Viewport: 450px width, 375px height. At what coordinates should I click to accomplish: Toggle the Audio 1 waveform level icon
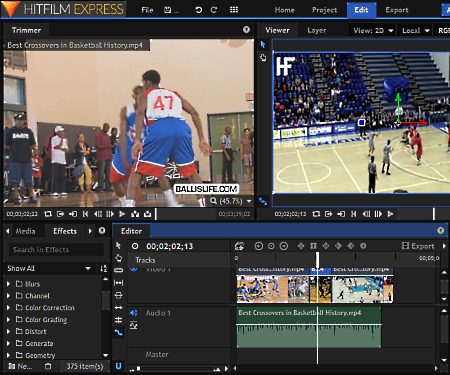[134, 325]
